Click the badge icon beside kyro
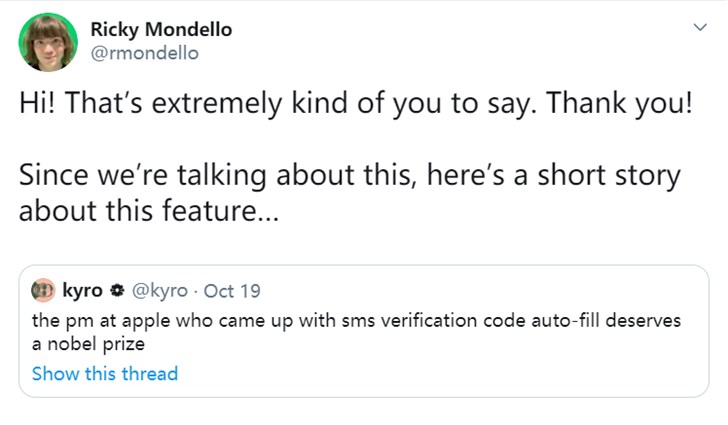Viewport: 728px width, 425px height. 115,291
